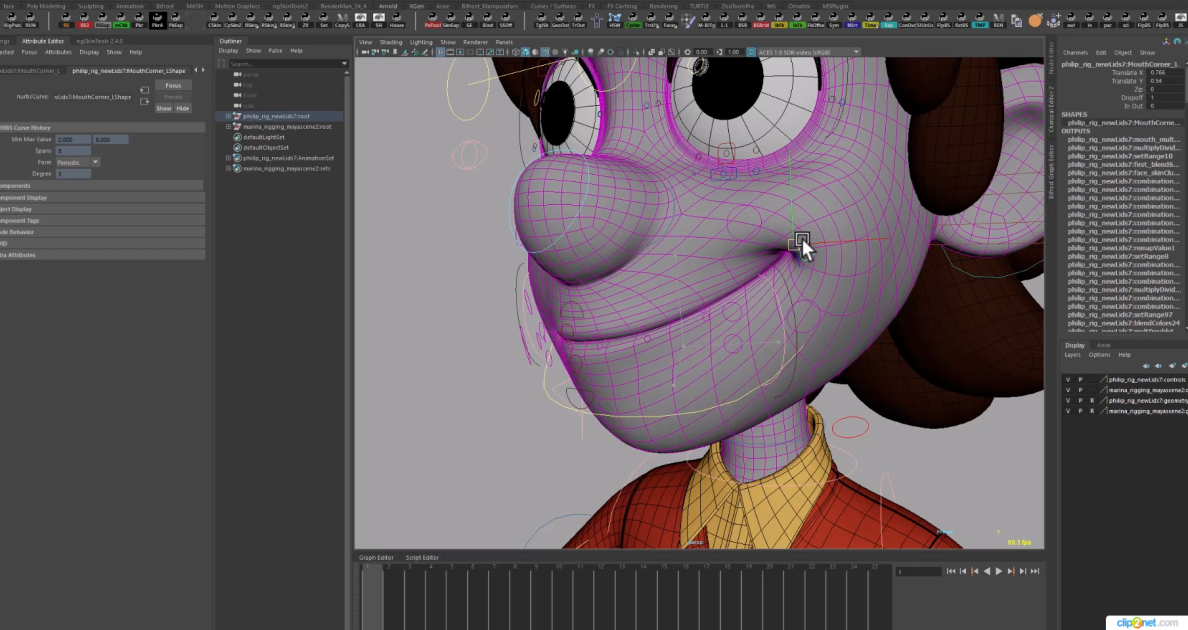The width and height of the screenshot is (1188, 630).
Task: Open the RSN shelf tool
Action: click(999, 20)
